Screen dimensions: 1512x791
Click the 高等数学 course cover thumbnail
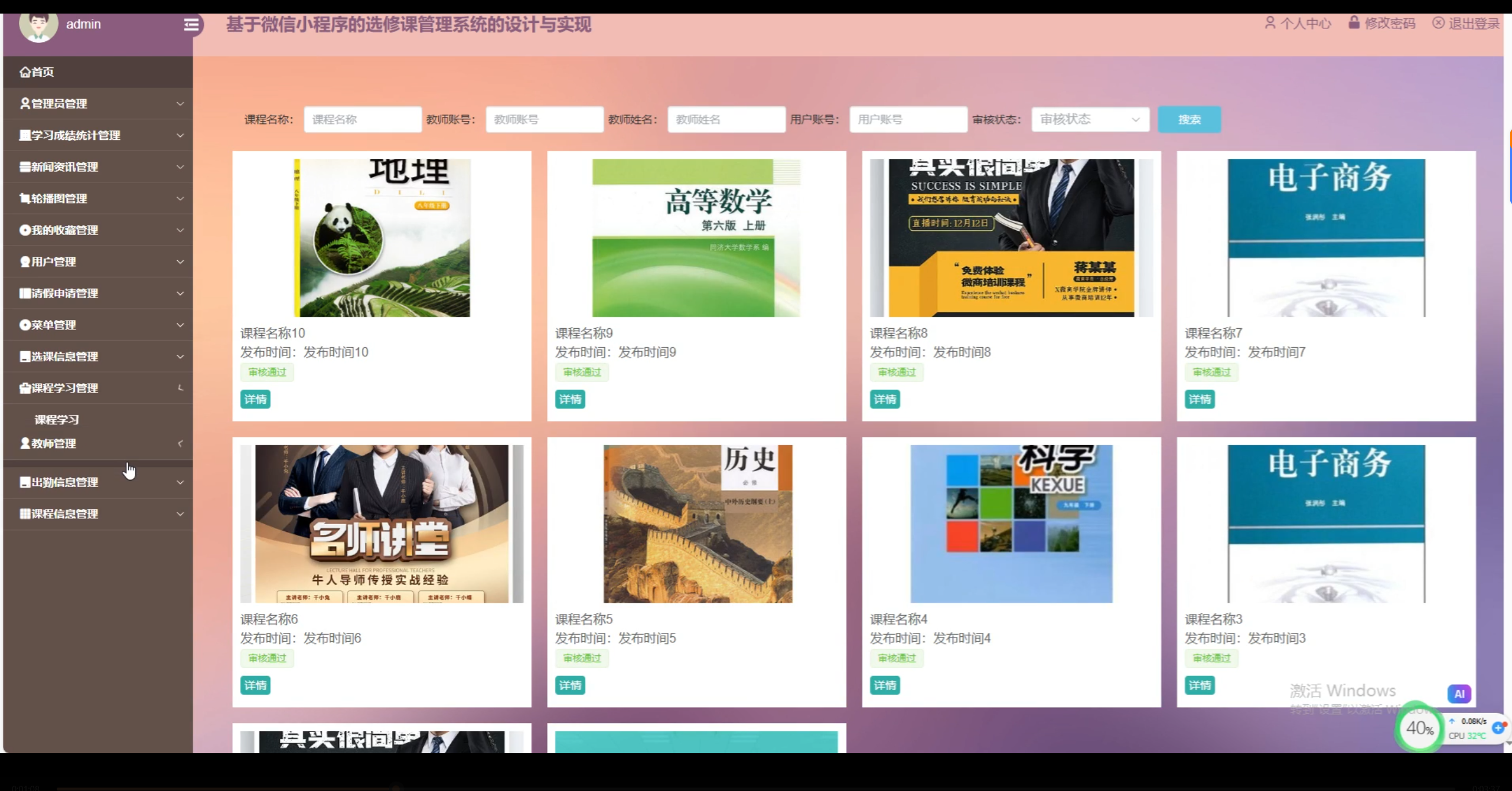[x=696, y=238]
